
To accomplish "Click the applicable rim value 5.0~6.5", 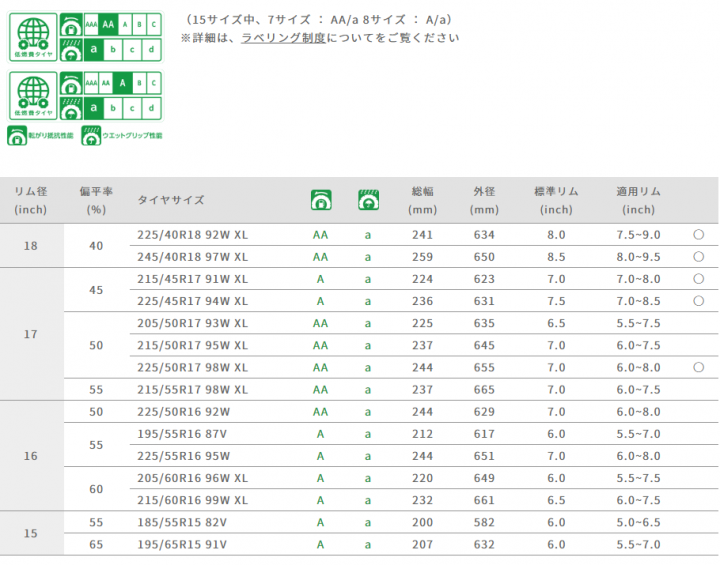I will (x=638, y=522).
